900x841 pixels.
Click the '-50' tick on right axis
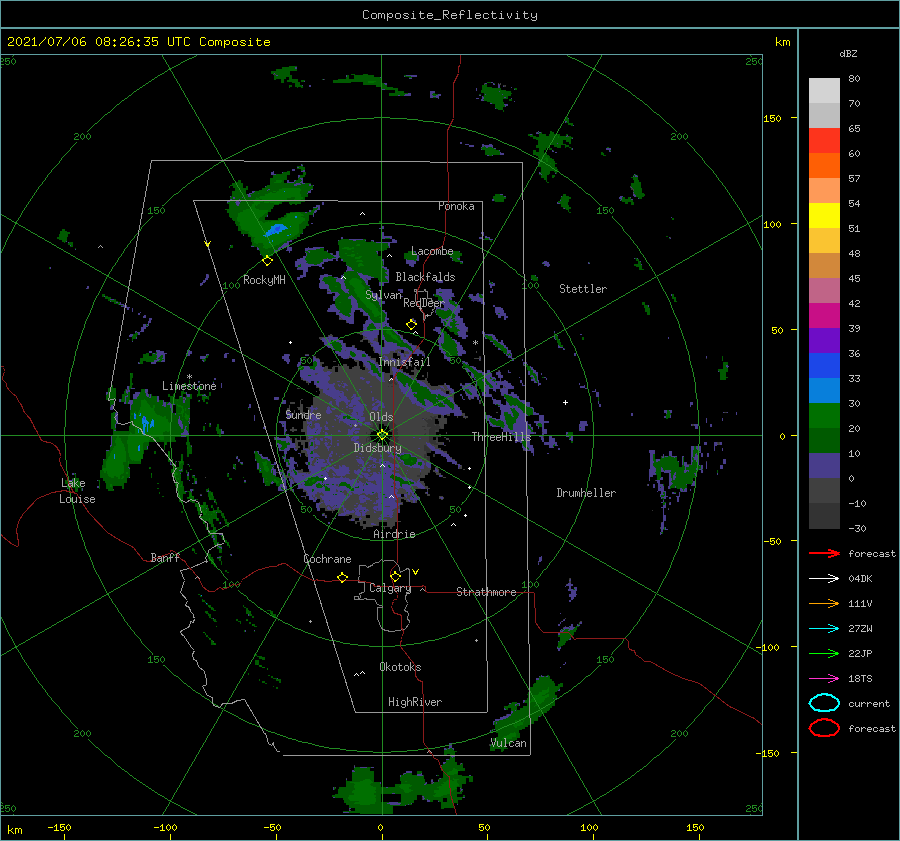coord(772,541)
